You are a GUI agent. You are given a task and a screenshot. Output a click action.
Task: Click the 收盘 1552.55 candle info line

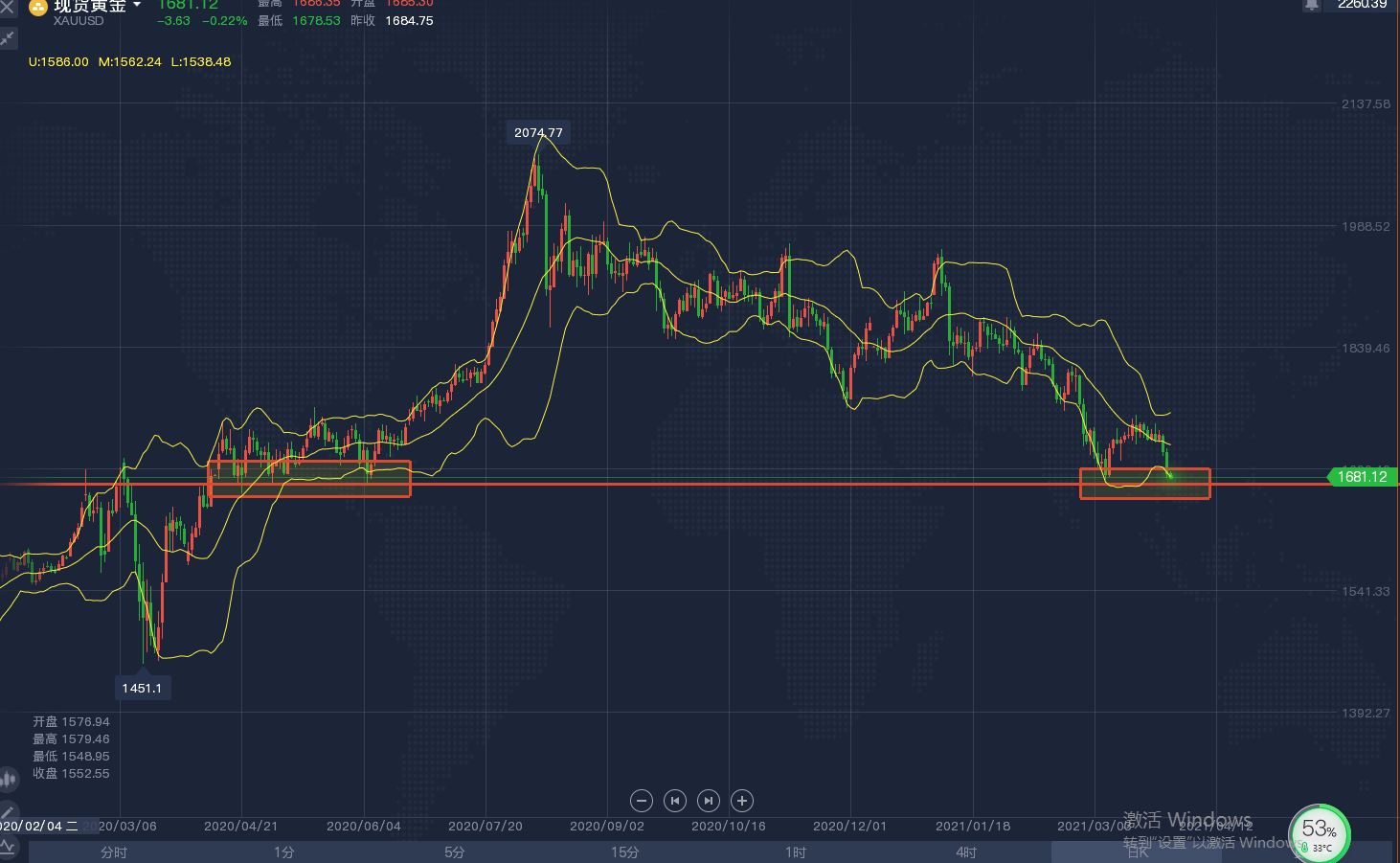72,774
